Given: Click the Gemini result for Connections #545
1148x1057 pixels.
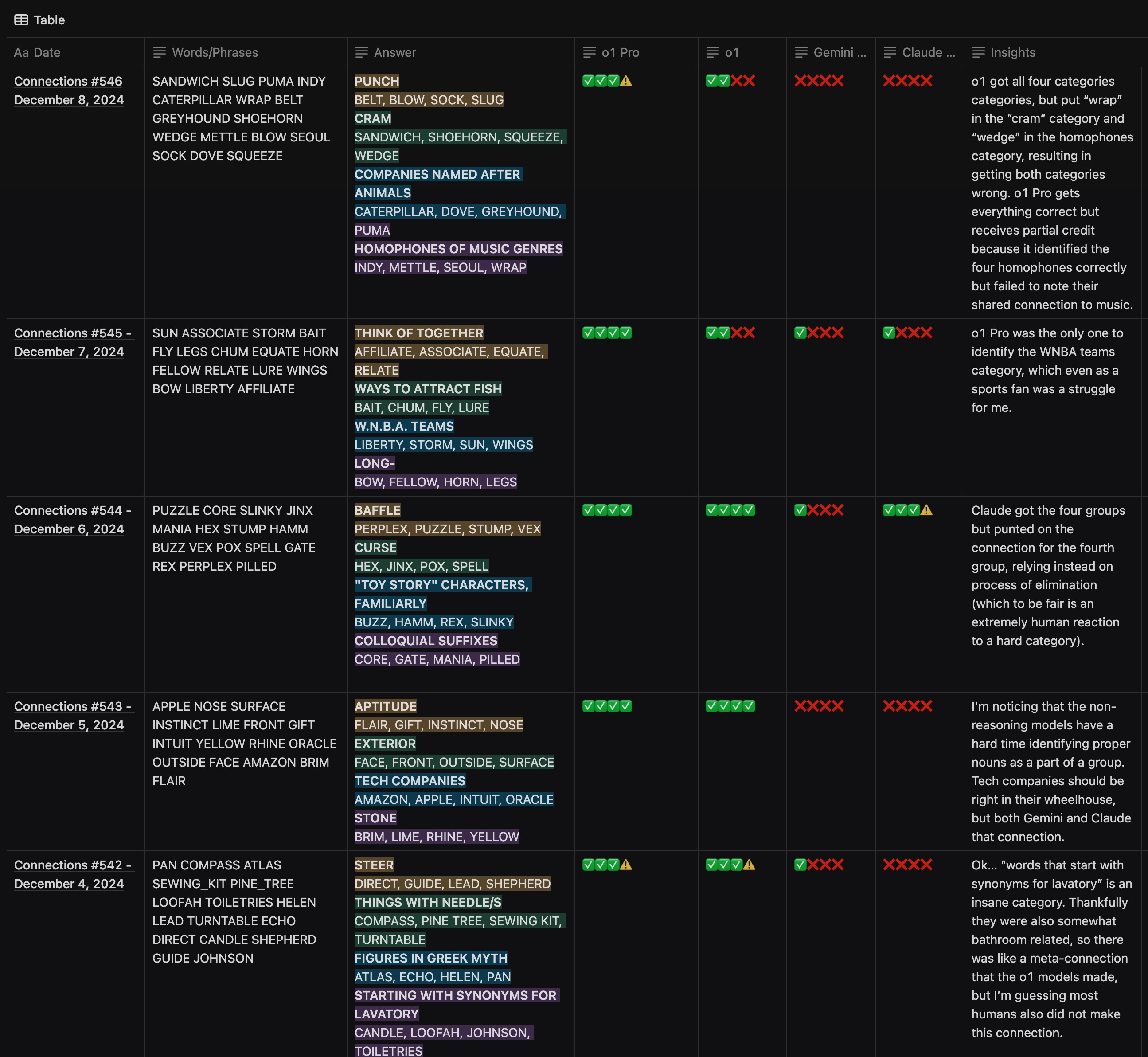Looking at the screenshot, I should pyautogui.click(x=819, y=333).
